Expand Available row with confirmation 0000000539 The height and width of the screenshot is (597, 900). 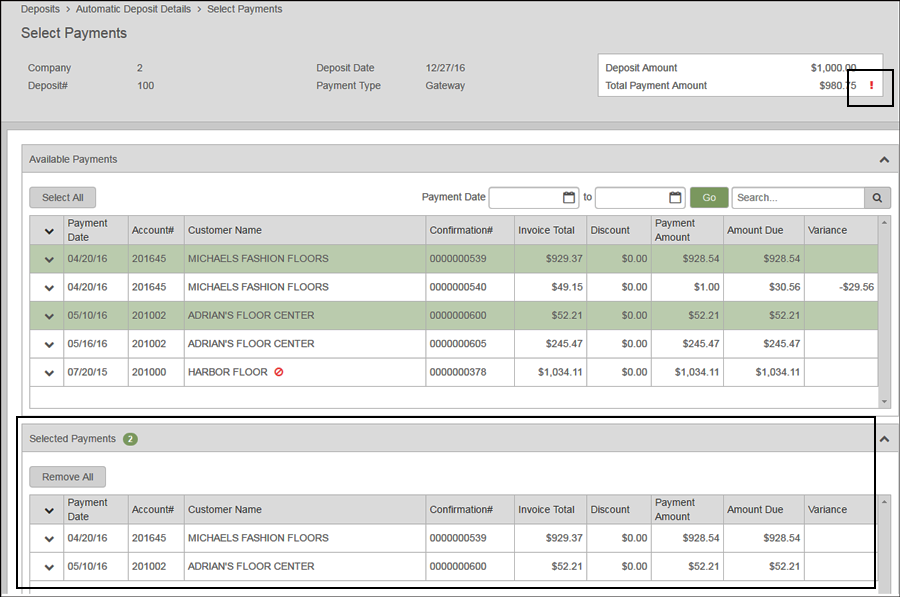point(49,259)
